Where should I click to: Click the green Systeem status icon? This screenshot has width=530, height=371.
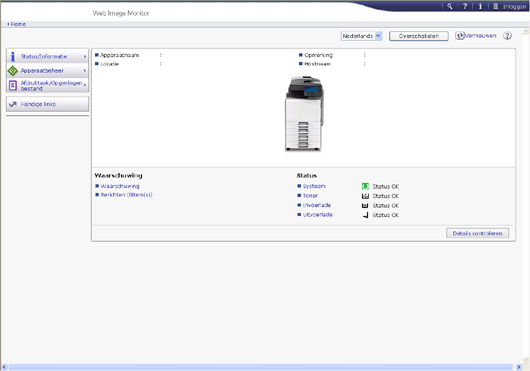pyautogui.click(x=365, y=186)
